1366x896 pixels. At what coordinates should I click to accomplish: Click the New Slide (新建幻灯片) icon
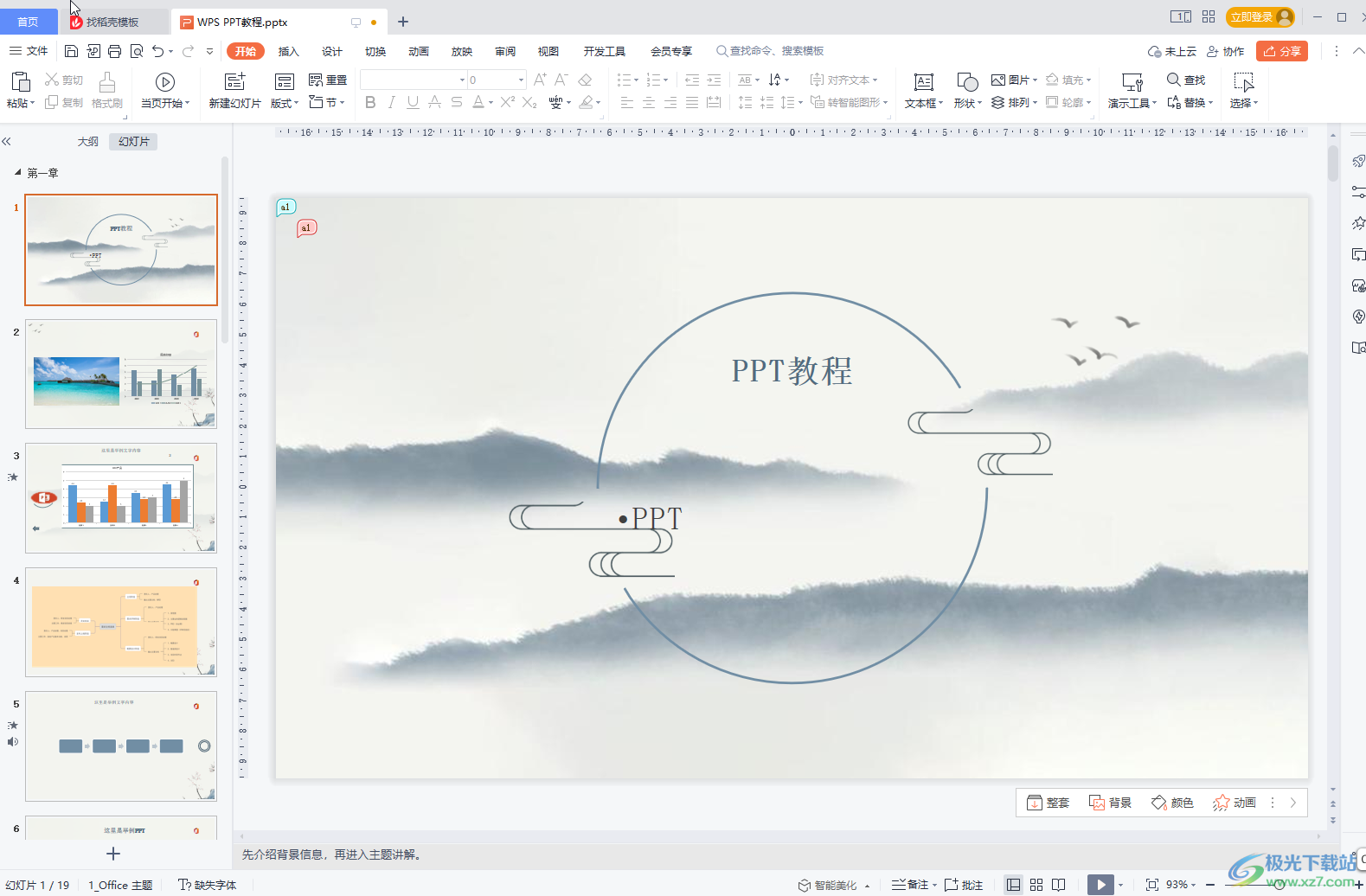coord(234,82)
